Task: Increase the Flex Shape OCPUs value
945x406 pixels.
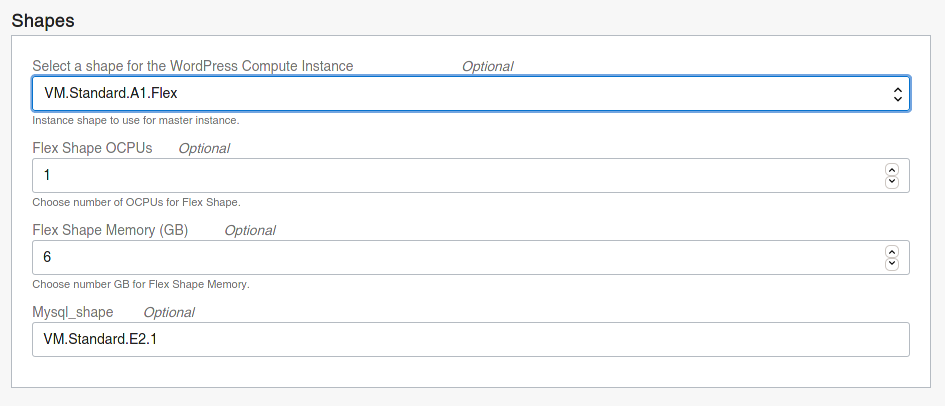Action: tap(892, 170)
